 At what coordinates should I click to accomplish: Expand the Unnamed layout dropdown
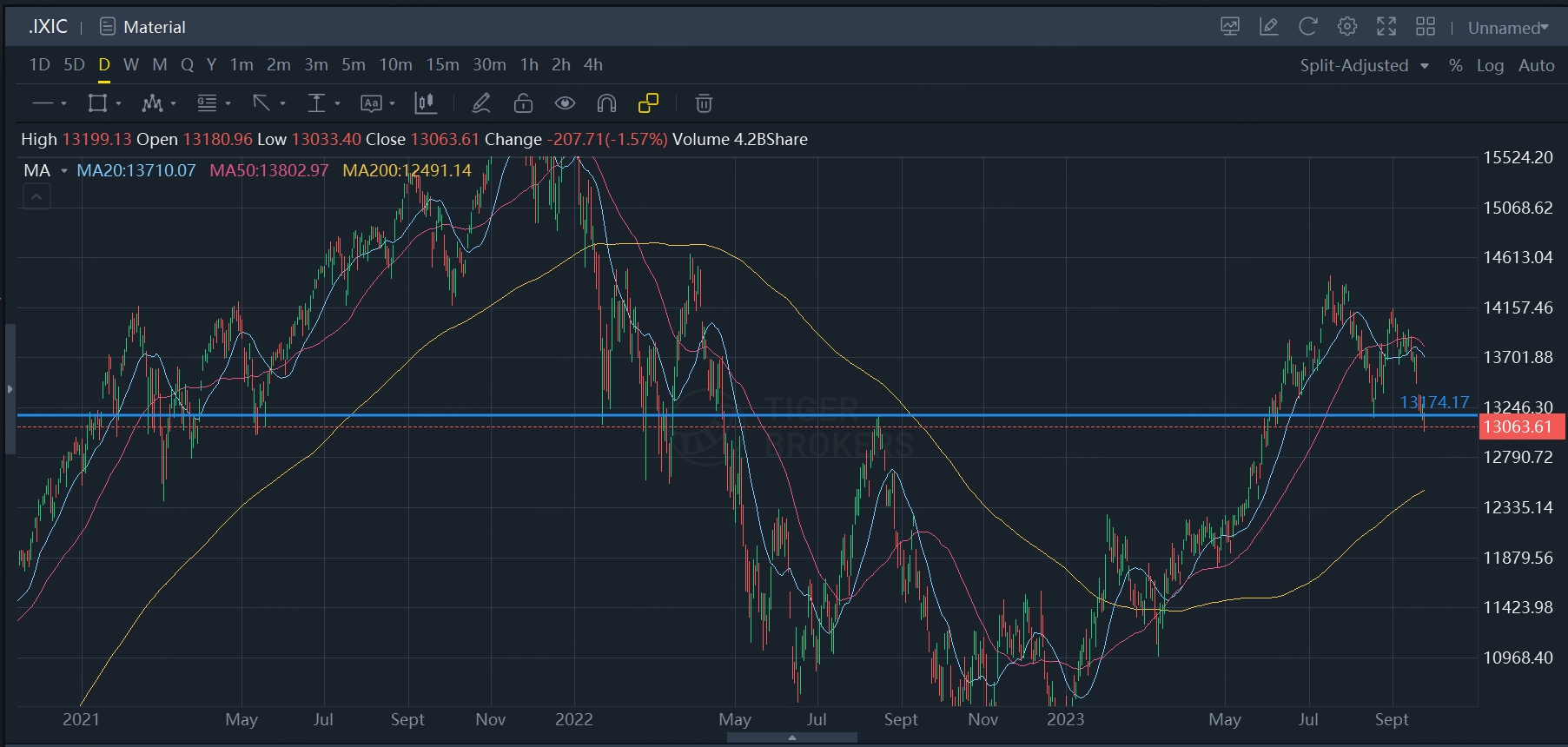[1508, 28]
